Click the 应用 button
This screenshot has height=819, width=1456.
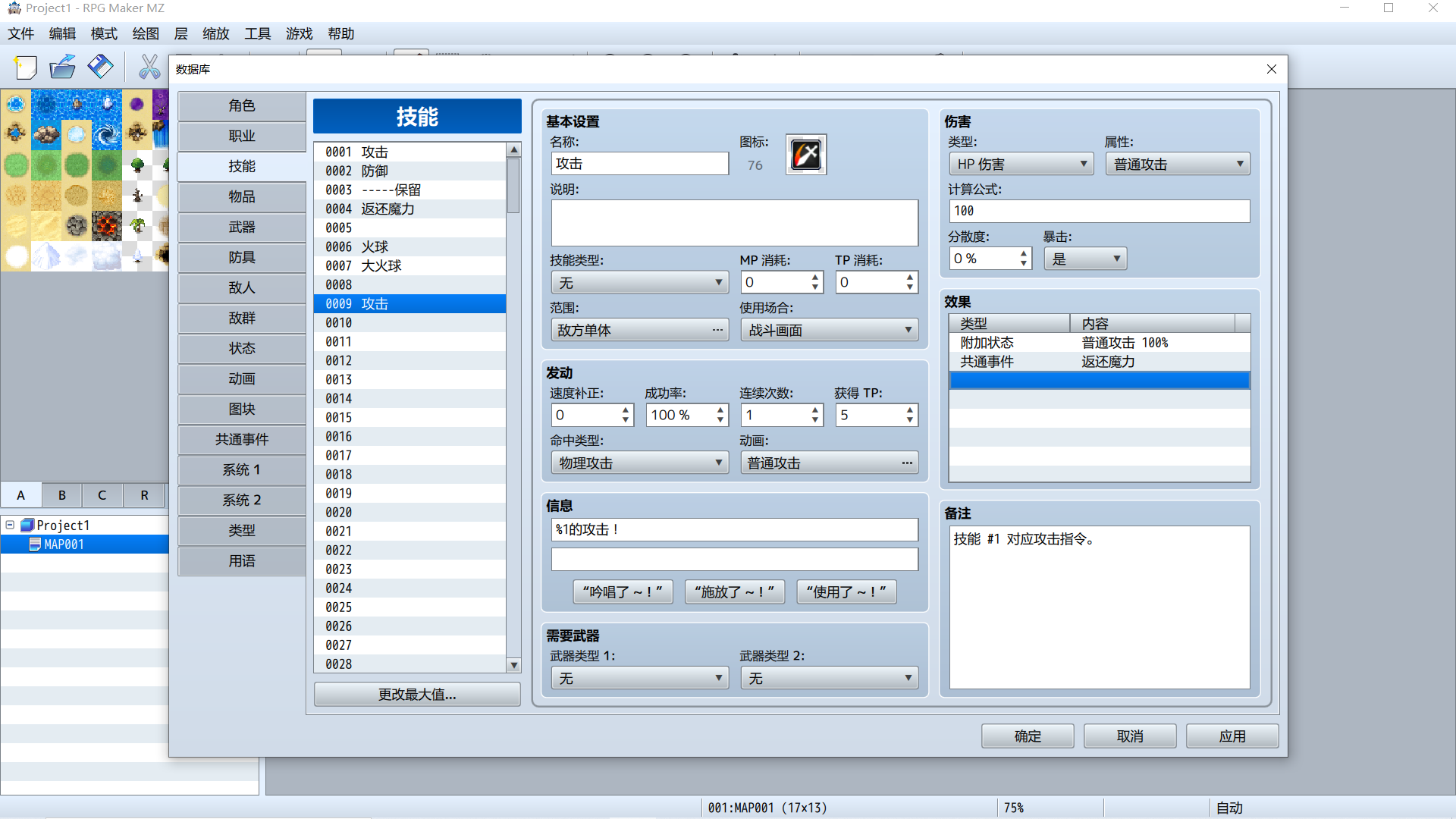tap(1232, 736)
